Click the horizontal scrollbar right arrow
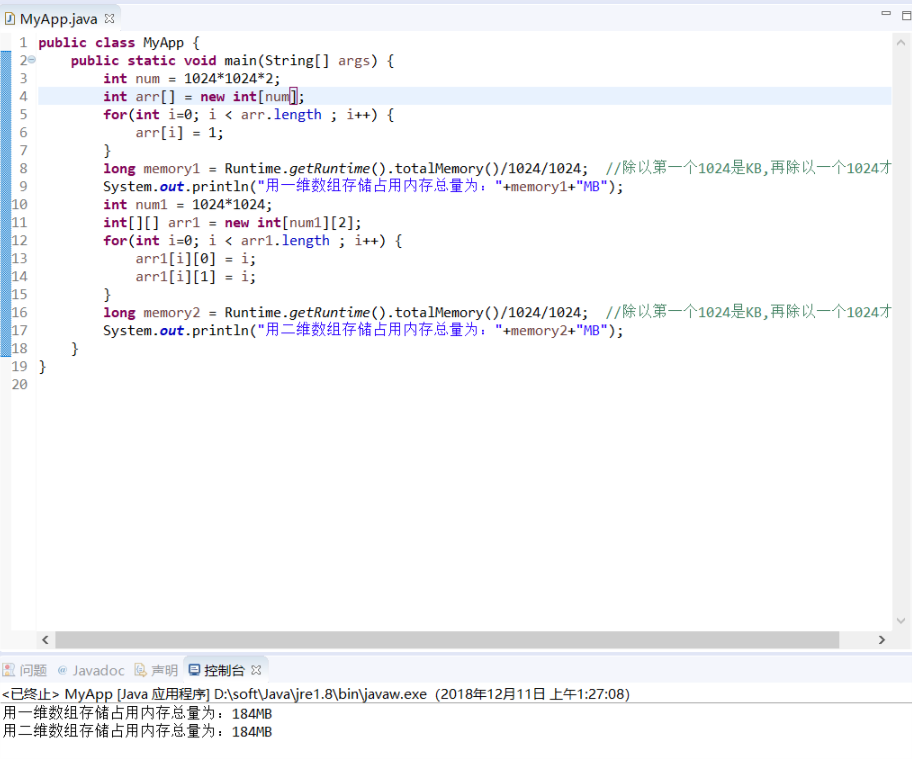The image size is (912, 759). coord(882,640)
